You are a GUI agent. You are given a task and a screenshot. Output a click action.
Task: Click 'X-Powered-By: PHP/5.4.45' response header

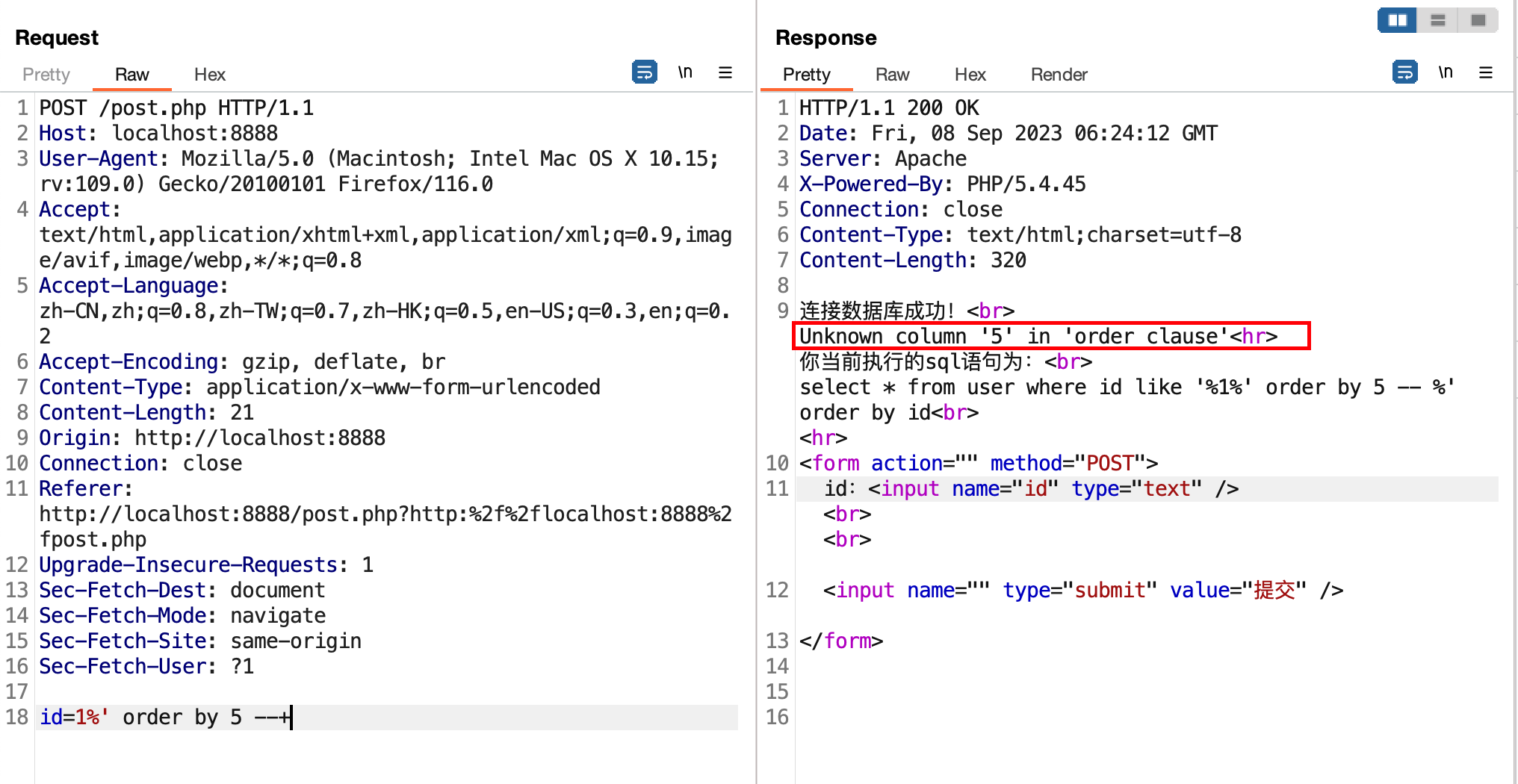(x=943, y=184)
